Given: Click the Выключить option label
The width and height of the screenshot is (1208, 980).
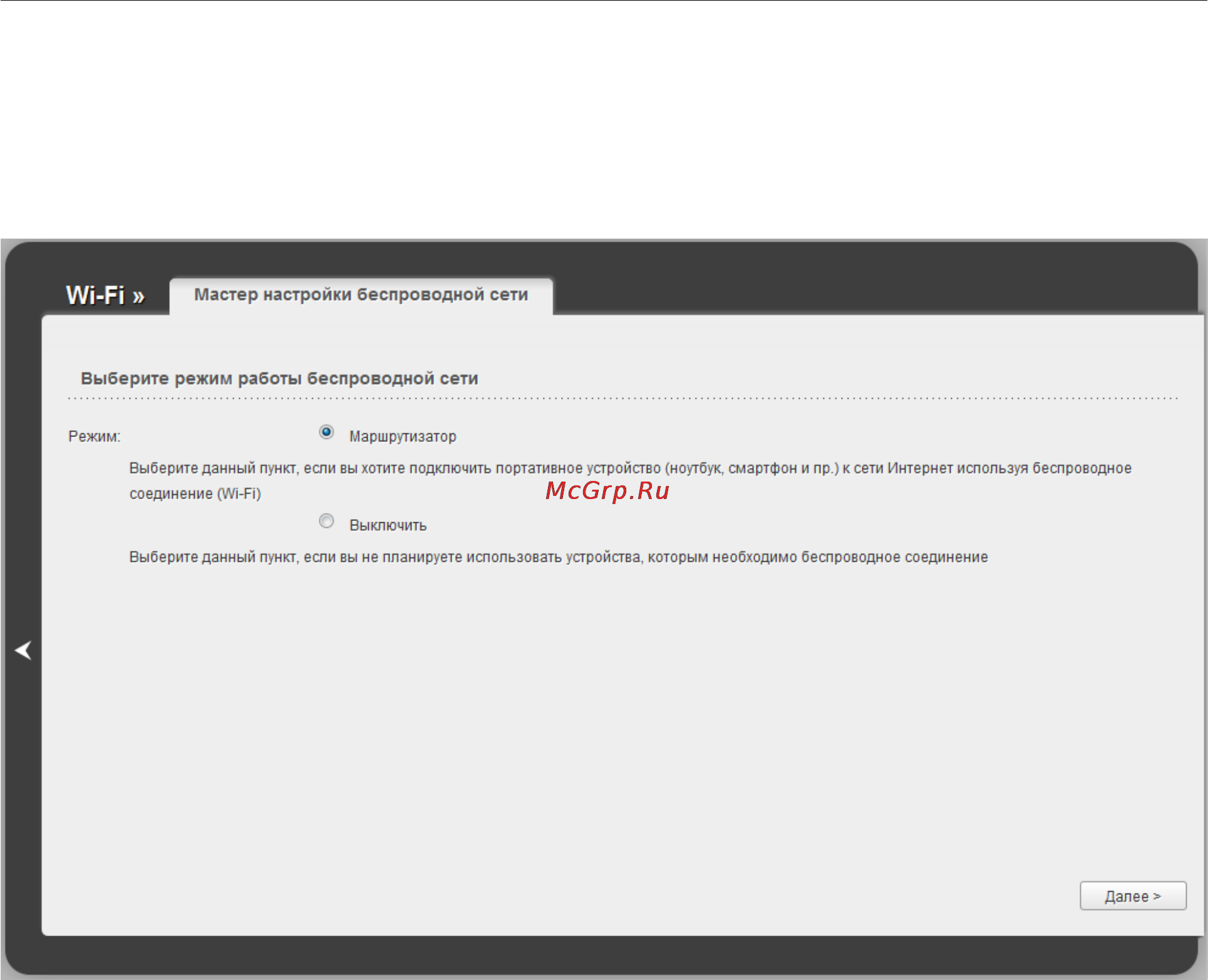Looking at the screenshot, I should pos(388,525).
